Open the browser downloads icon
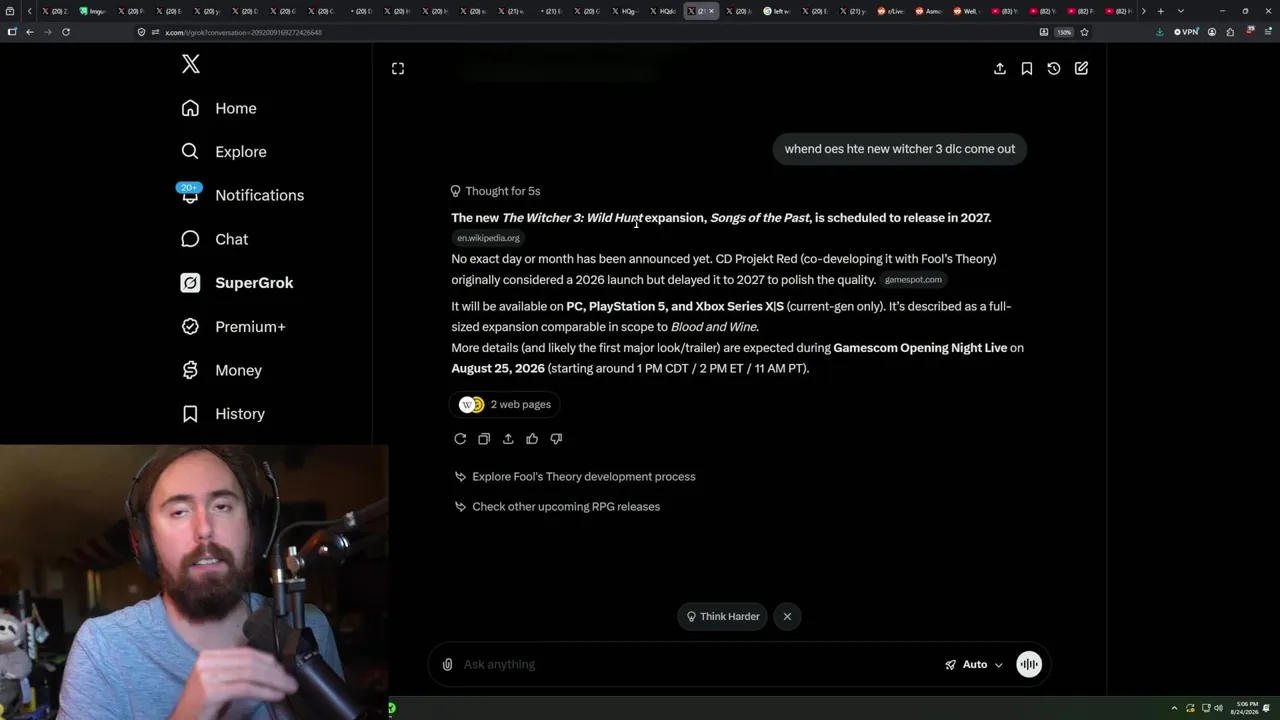1280x720 pixels. tap(1159, 32)
